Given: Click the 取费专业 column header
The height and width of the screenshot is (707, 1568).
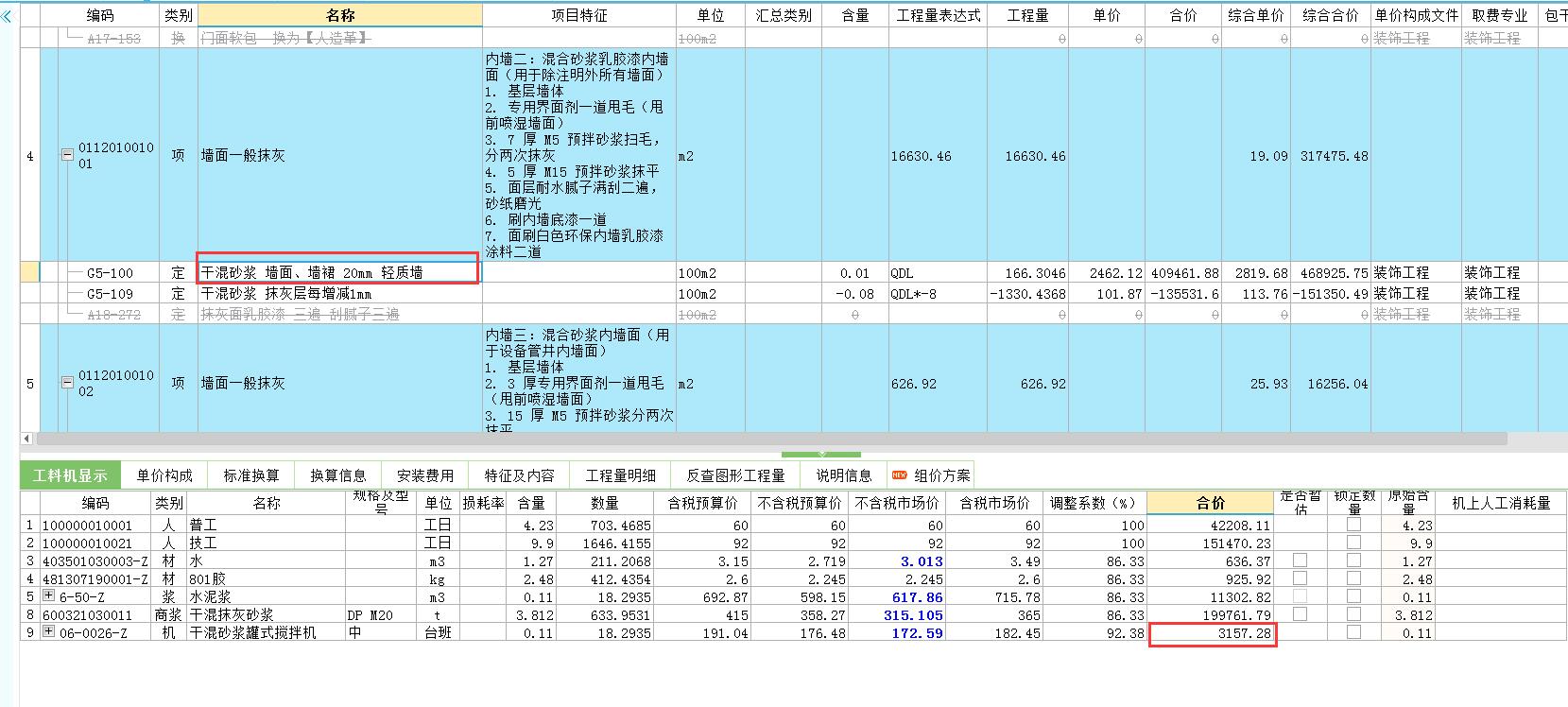Looking at the screenshot, I should 1500,15.
